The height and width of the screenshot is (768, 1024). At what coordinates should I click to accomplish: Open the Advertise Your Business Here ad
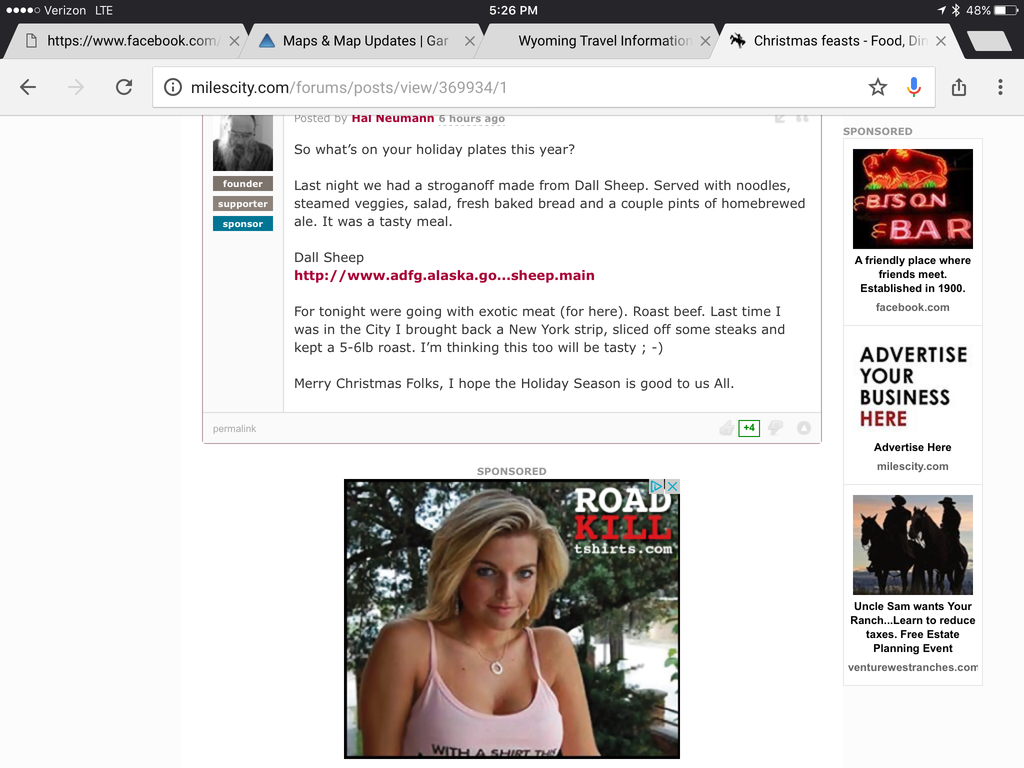coord(912,387)
